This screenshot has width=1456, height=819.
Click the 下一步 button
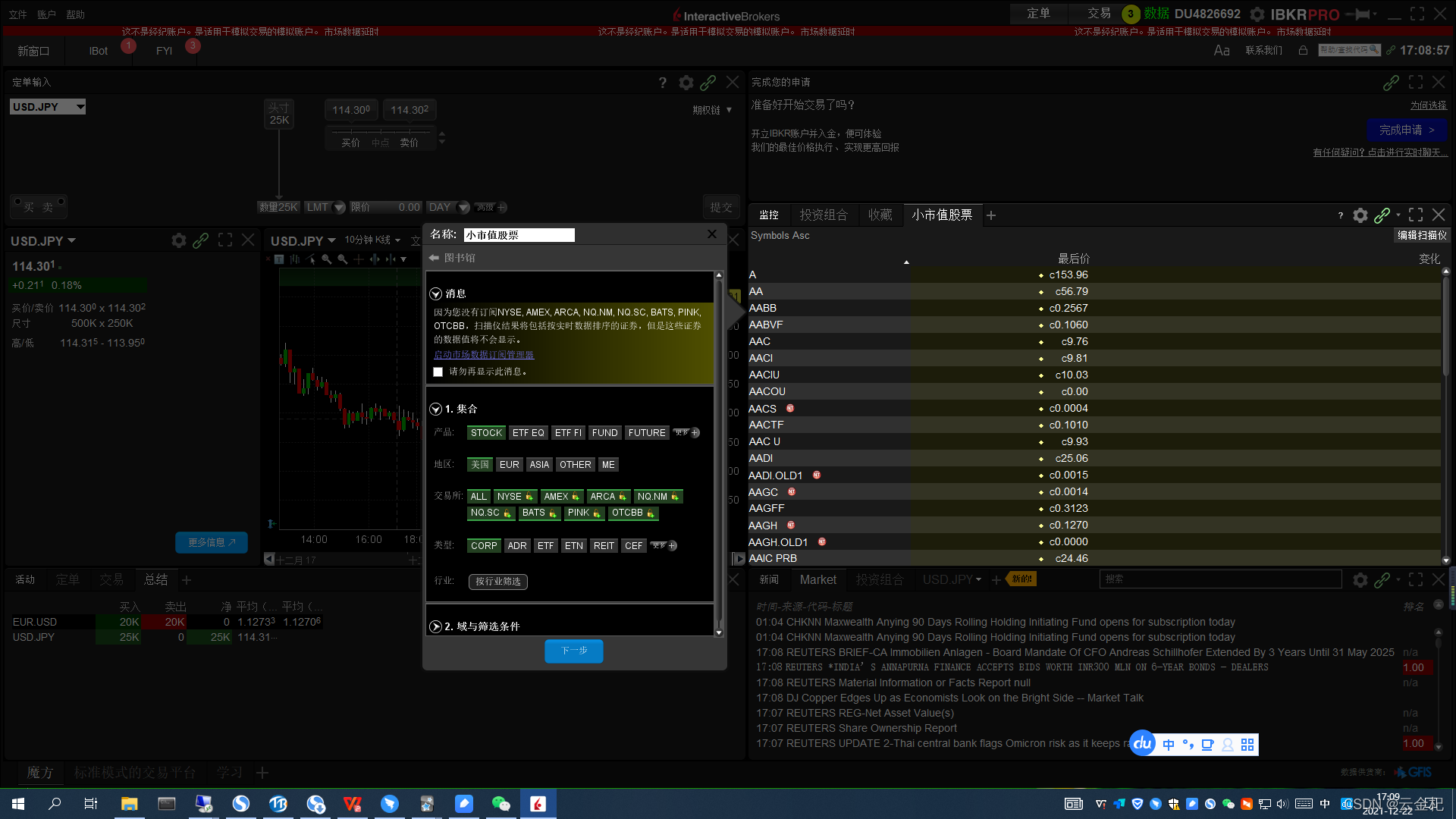coord(573,651)
